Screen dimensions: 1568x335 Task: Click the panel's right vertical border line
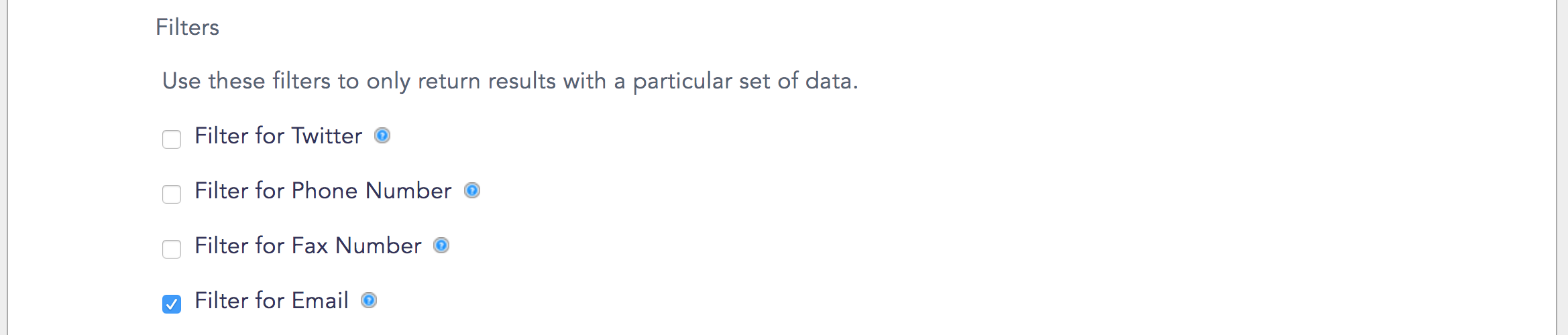coord(1557,167)
